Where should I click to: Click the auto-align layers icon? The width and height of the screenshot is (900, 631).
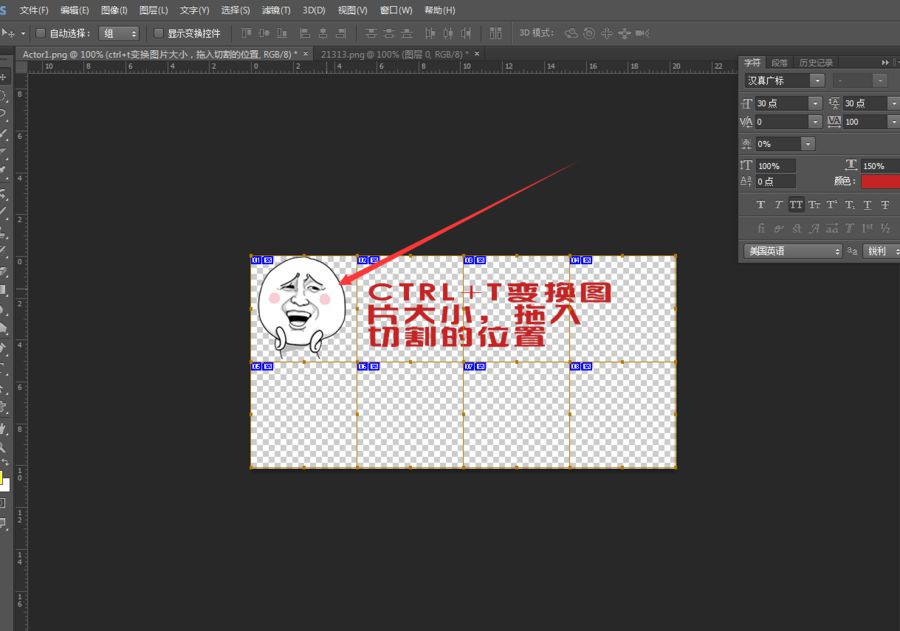495,33
